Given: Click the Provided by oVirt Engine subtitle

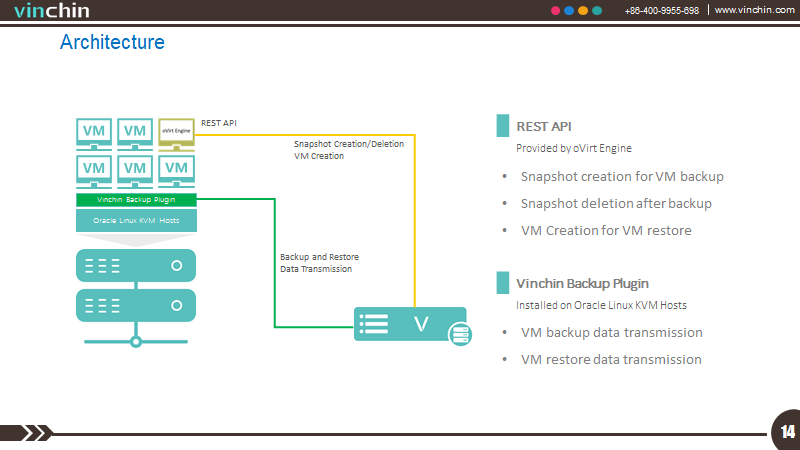Looking at the screenshot, I should tap(573, 148).
